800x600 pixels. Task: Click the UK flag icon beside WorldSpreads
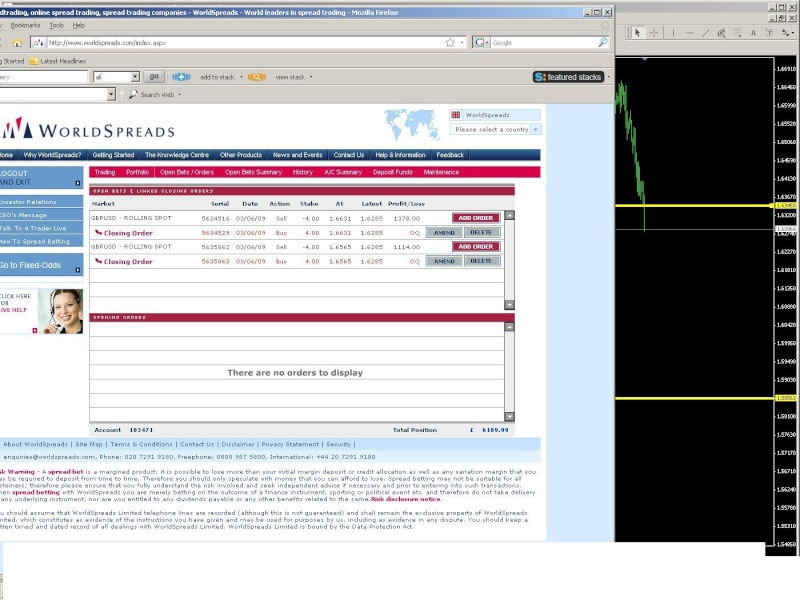[x=456, y=115]
